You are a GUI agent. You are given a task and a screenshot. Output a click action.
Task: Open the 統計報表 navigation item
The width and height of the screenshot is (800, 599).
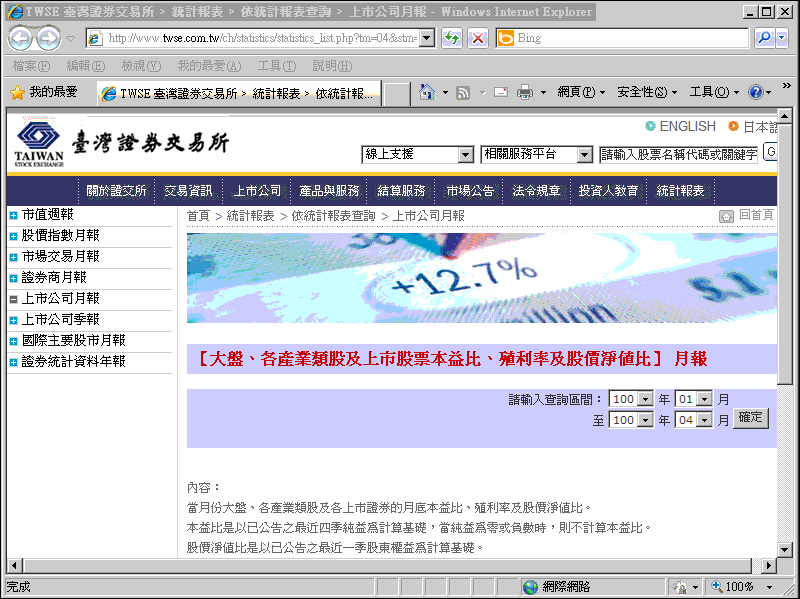(x=680, y=191)
